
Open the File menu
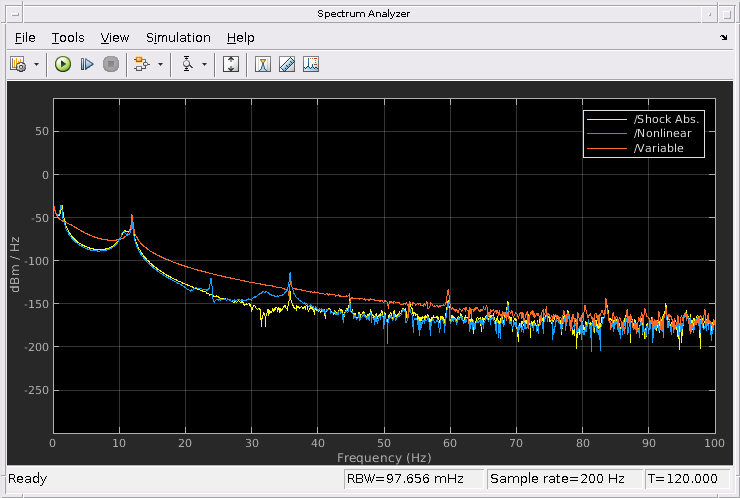[x=25, y=37]
